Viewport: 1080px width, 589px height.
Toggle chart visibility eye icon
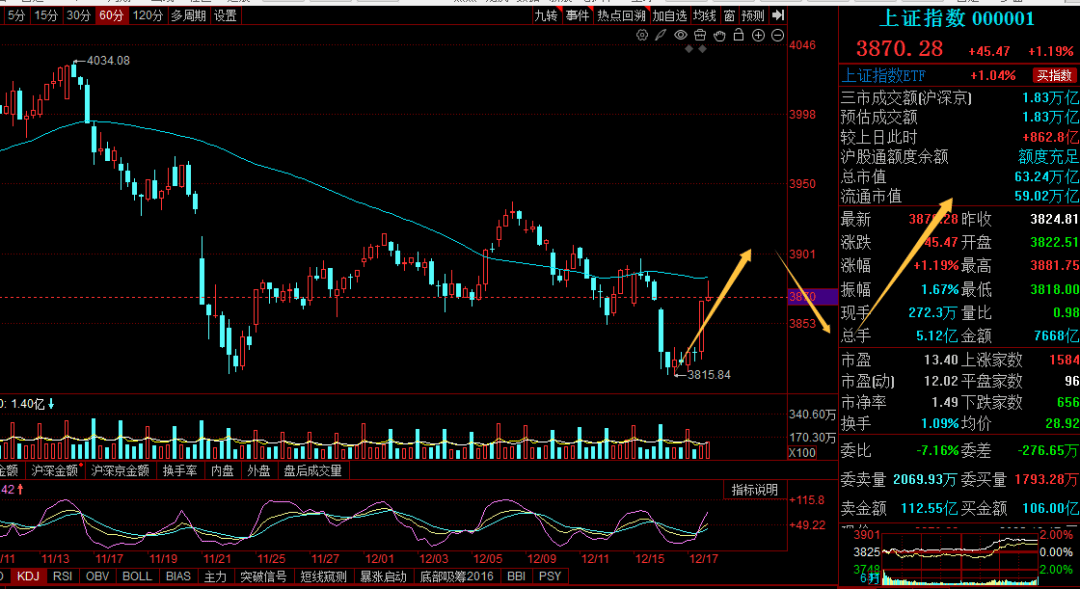[681, 35]
